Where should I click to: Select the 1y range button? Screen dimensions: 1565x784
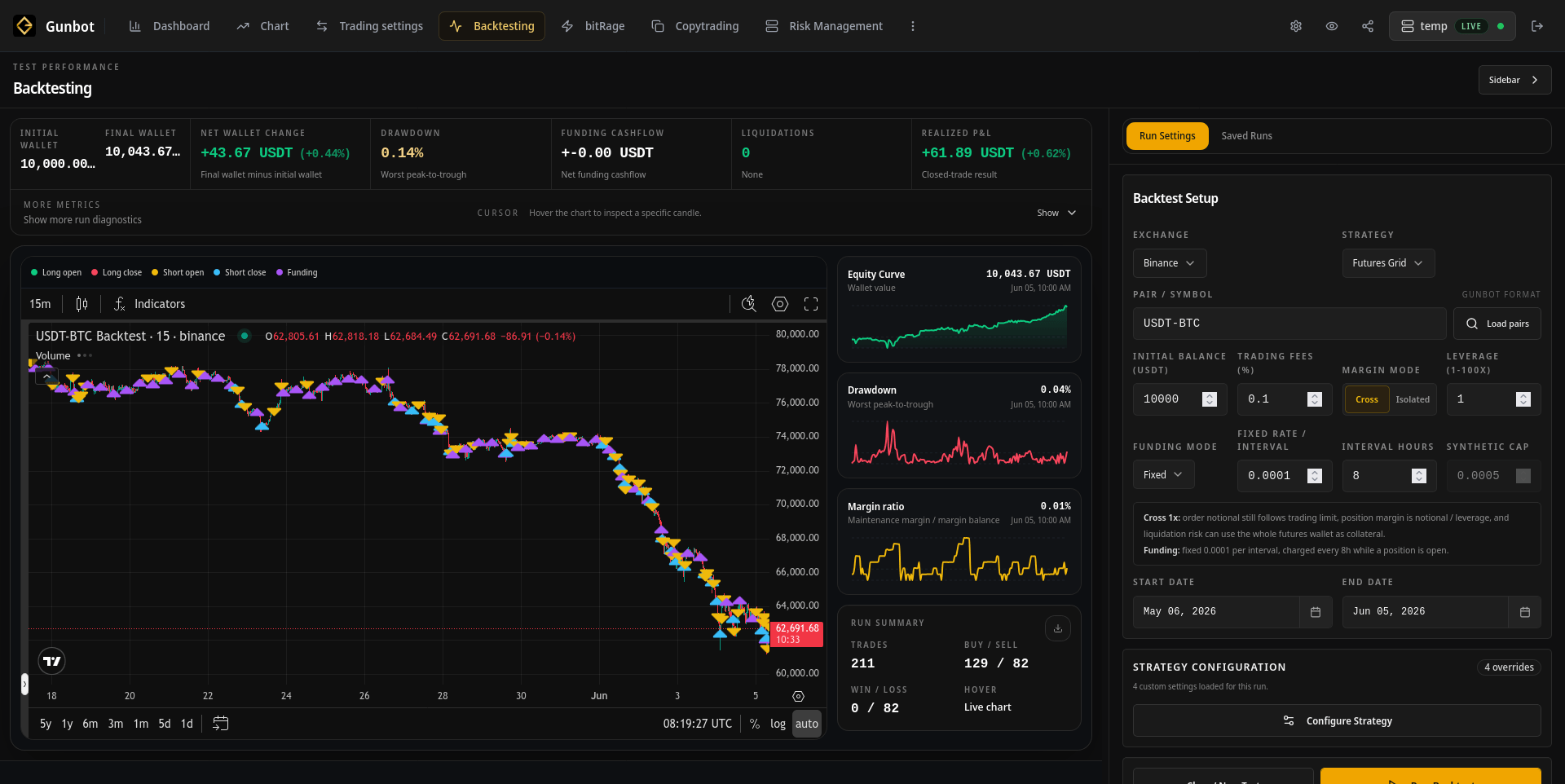(68, 724)
